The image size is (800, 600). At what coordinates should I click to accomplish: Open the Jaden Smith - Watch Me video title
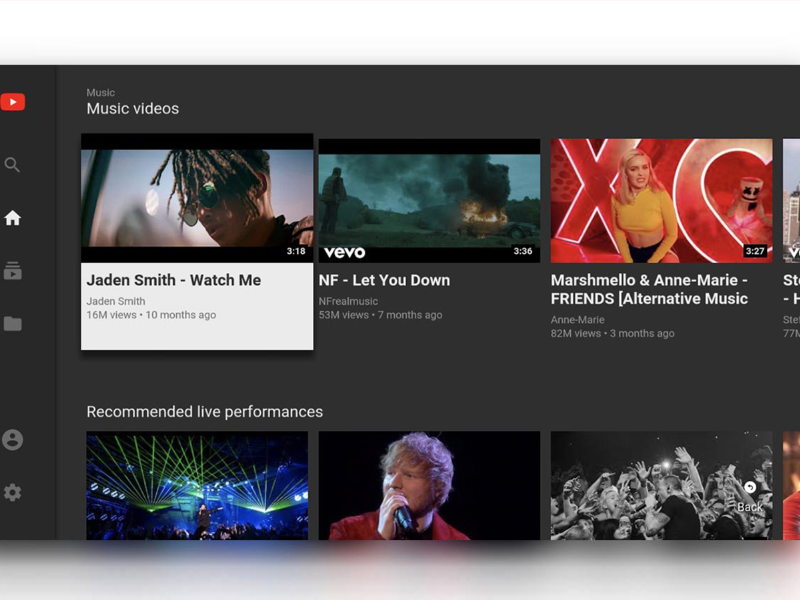point(175,280)
